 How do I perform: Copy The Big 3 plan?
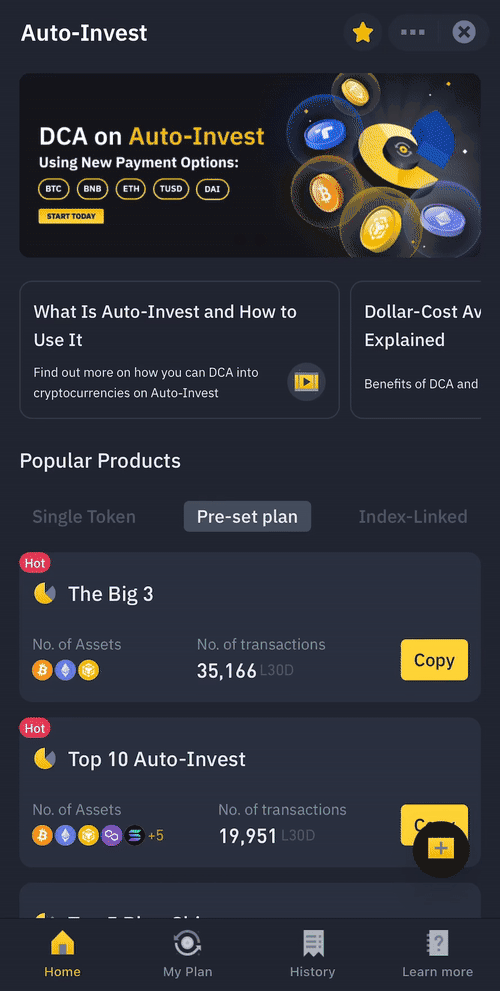tap(434, 660)
